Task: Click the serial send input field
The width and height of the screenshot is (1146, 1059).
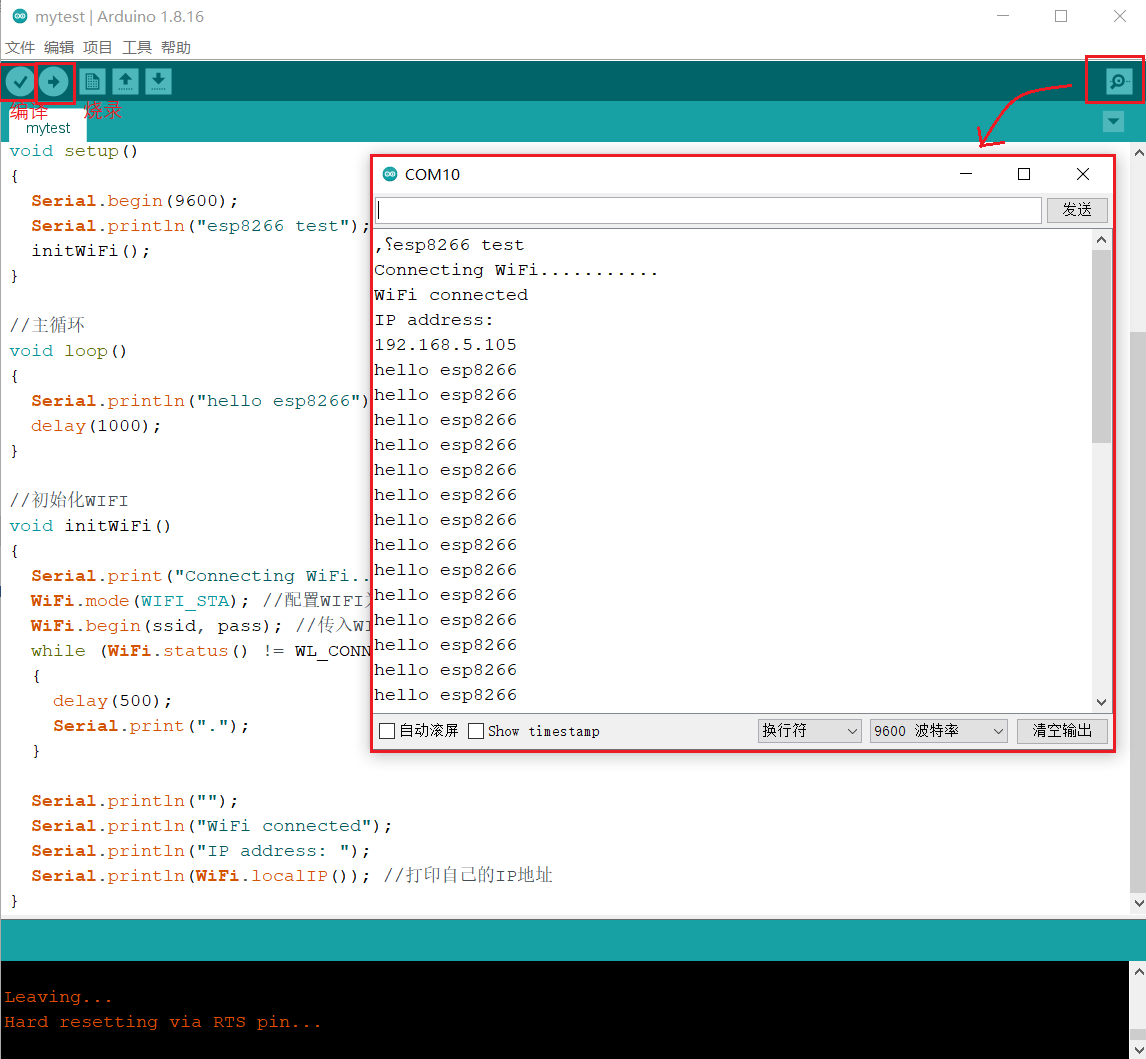Action: pos(708,210)
